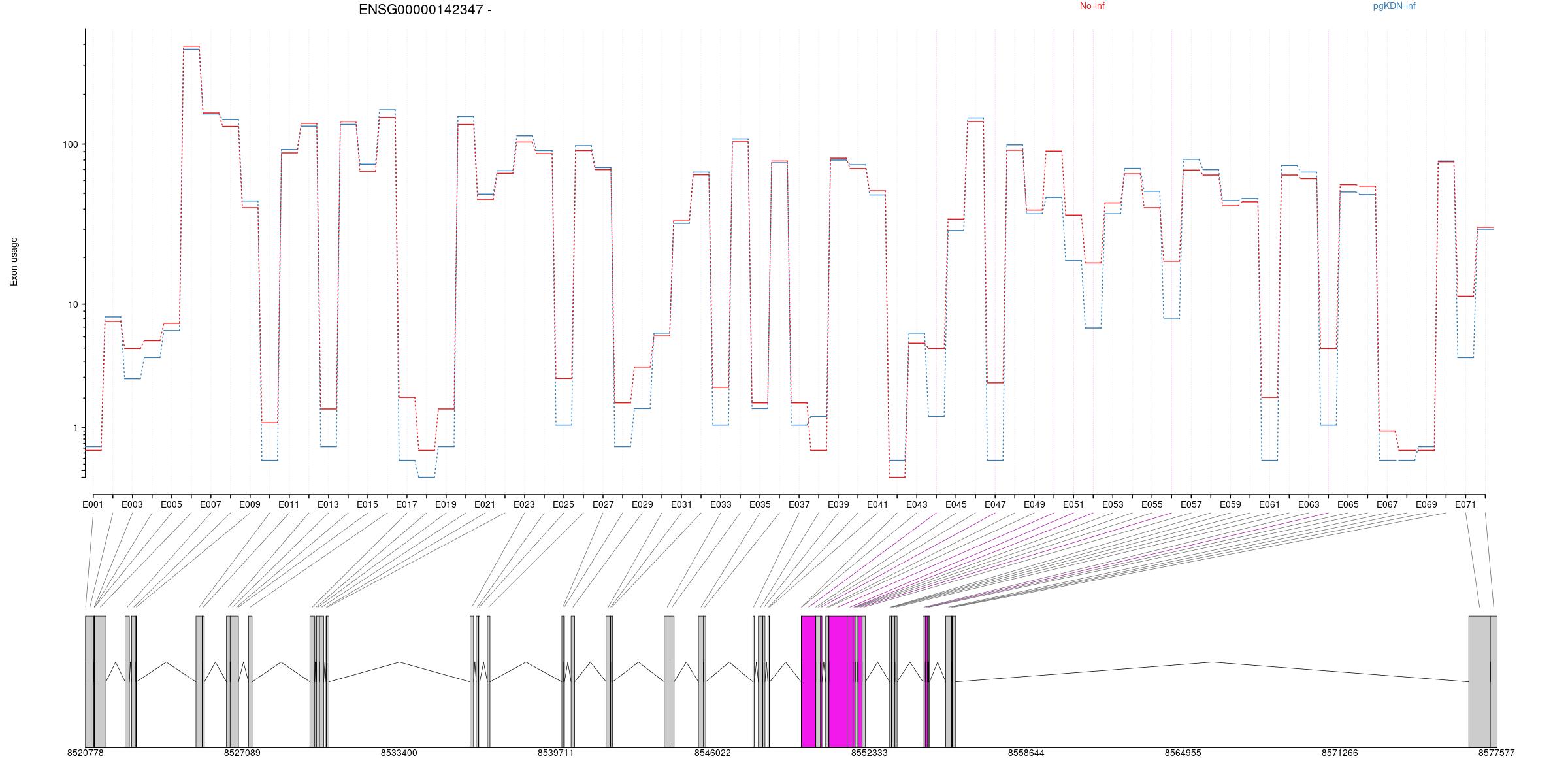This screenshot has height=784, width=1568.
Task: Click the E055 exon label
Action: [x=1152, y=504]
